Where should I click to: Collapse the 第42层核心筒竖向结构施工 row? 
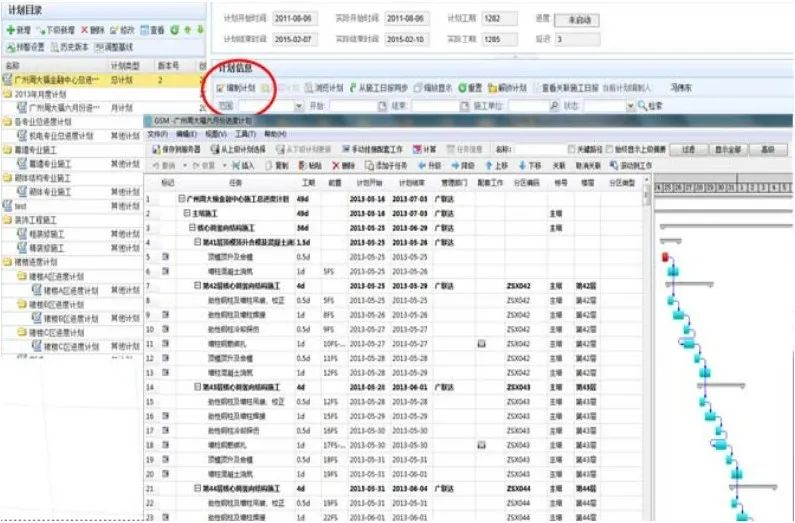[196, 285]
